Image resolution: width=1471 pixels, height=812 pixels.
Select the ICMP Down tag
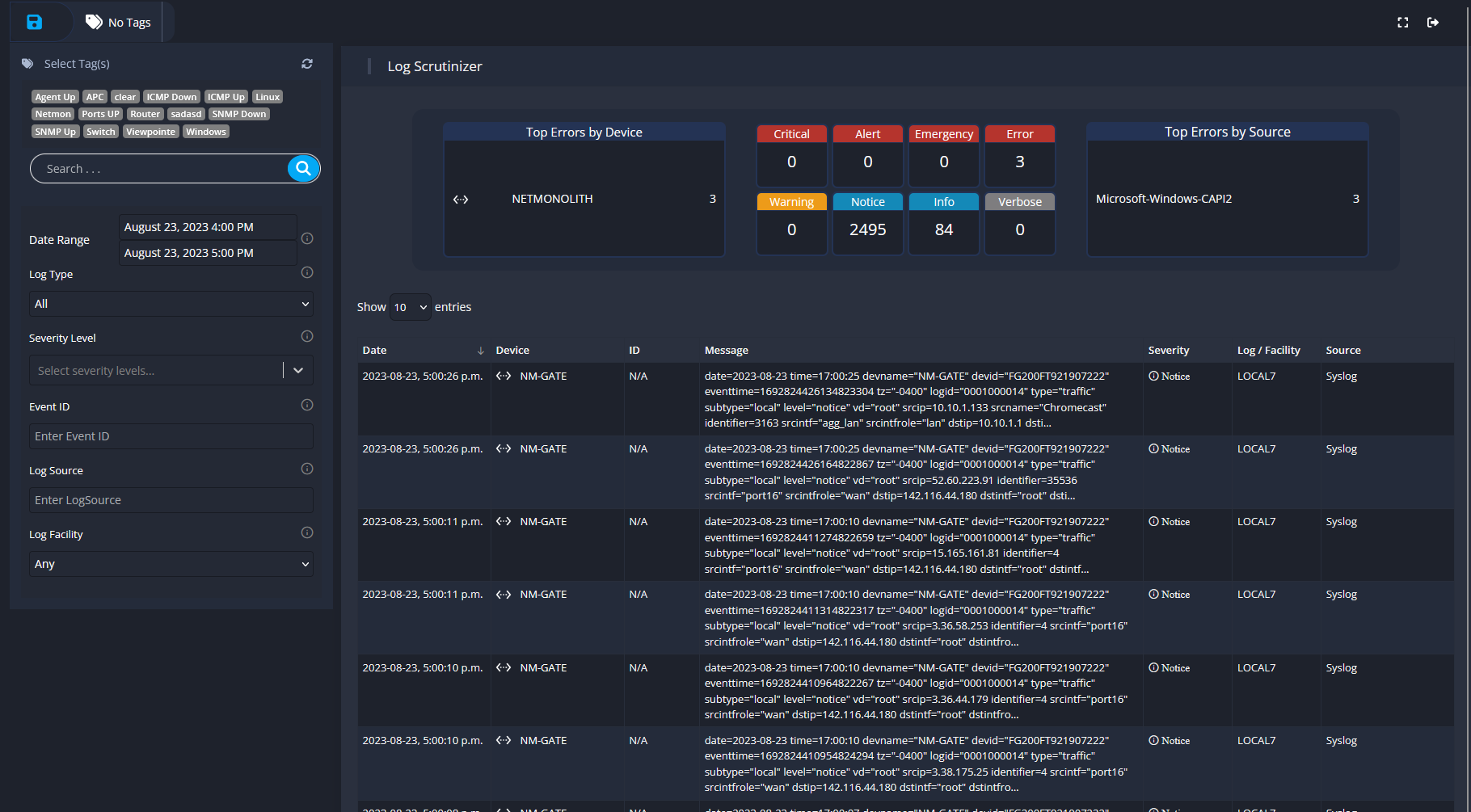coord(171,97)
